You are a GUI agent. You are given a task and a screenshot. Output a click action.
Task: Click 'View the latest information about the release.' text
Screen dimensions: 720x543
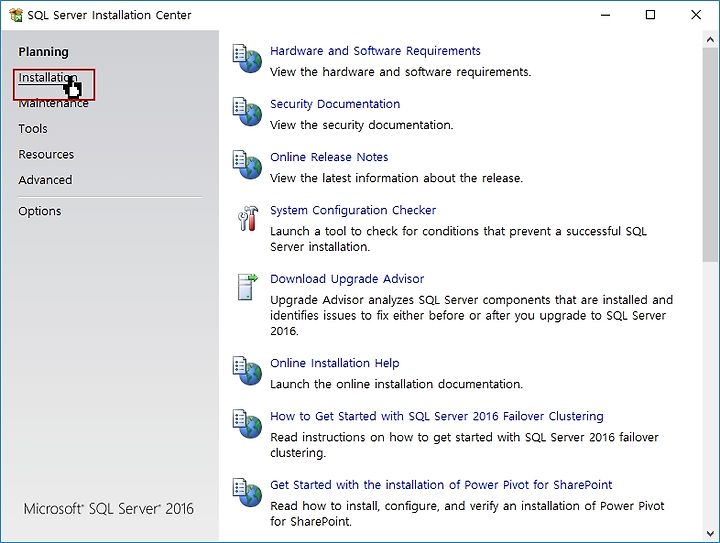tap(396, 178)
